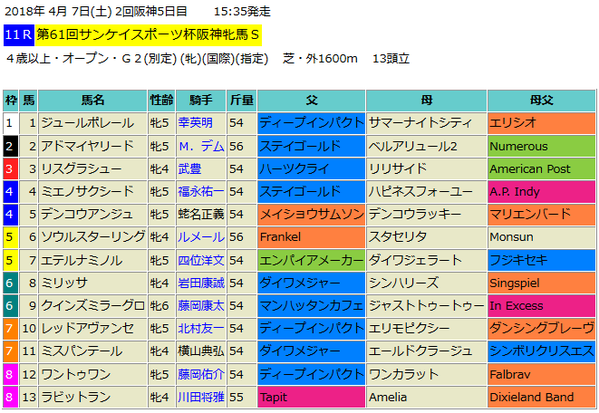Click the 騎手 column header
The width and height of the screenshot is (599, 413).
tap(201, 100)
